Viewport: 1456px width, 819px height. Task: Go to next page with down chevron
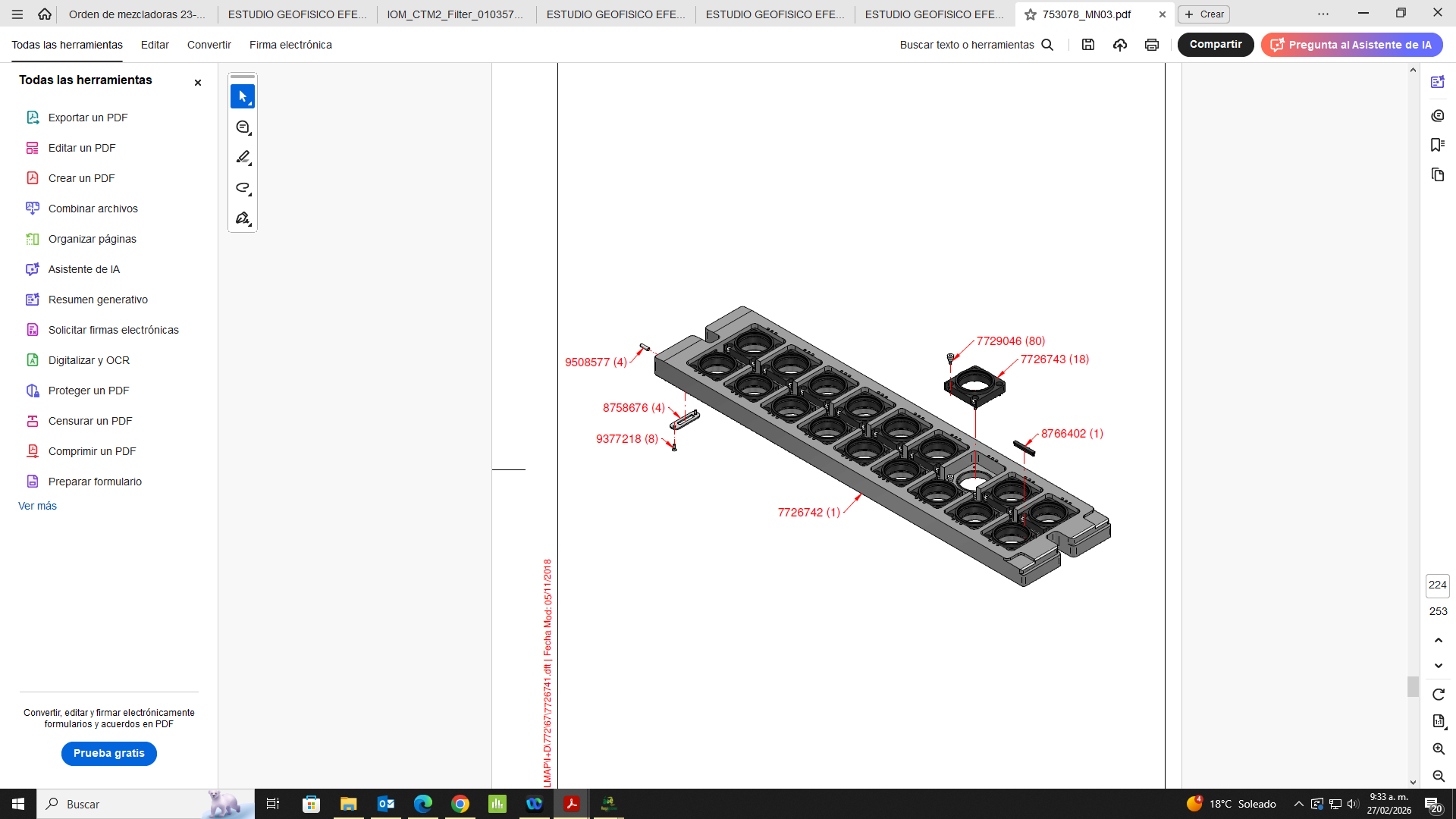(x=1438, y=666)
